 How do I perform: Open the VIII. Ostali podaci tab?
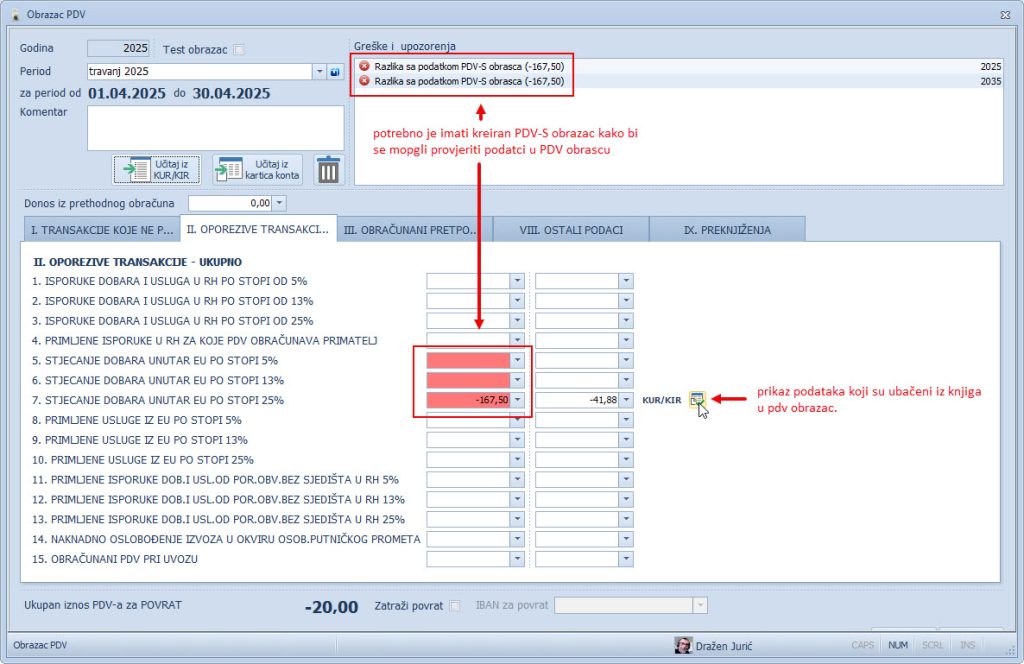point(571,229)
